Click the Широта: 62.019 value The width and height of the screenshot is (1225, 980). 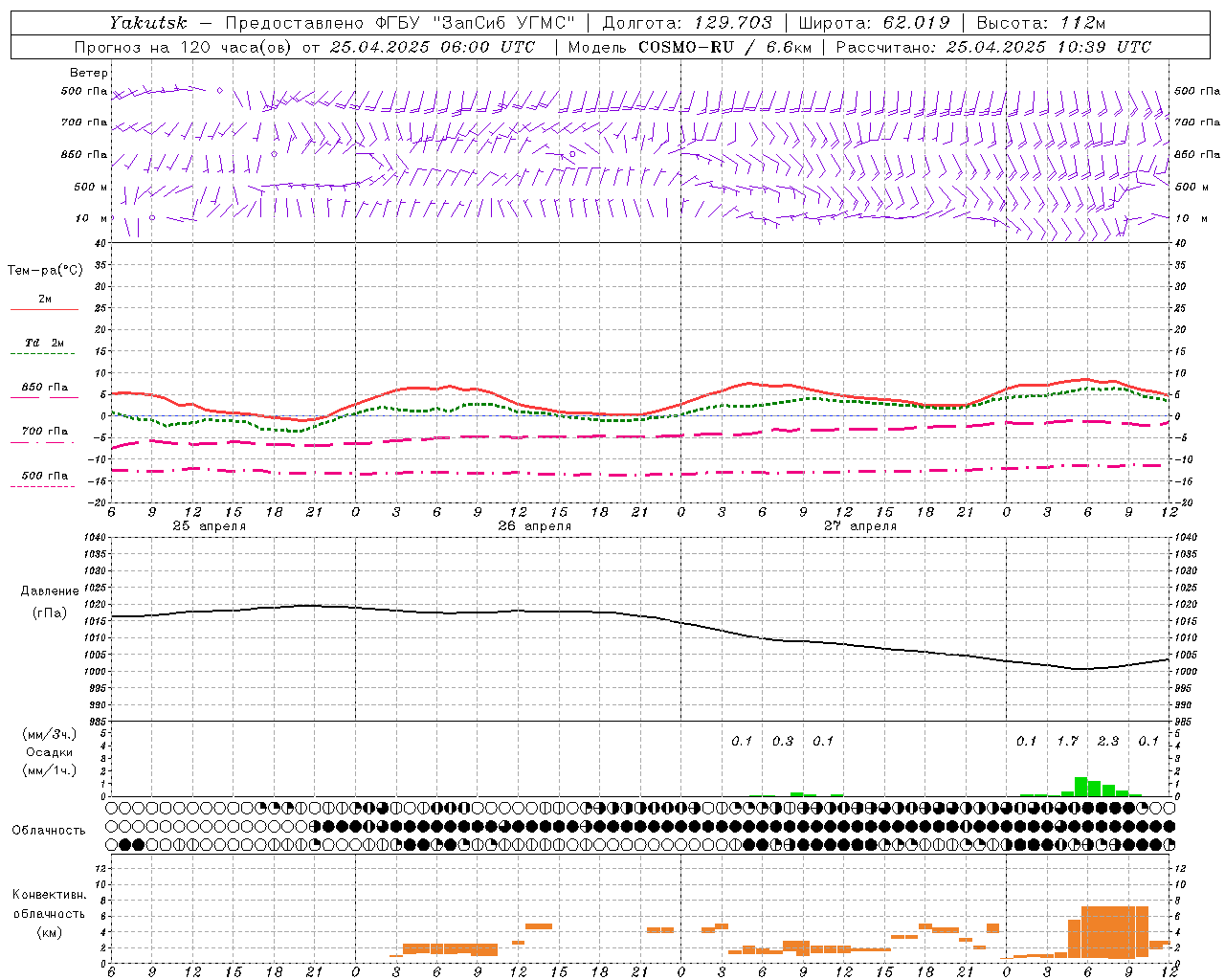(874, 22)
